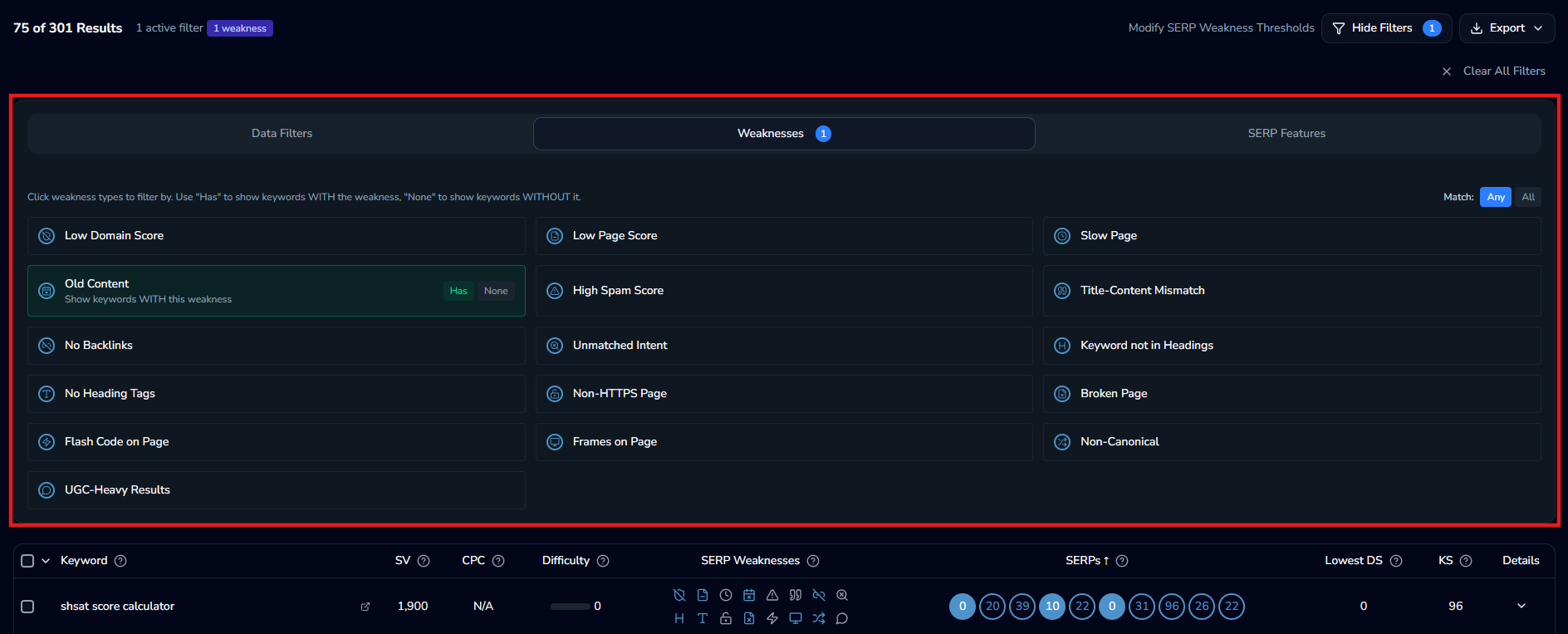Set Match mode to Any
The height and width of the screenshot is (634, 1568).
coord(1496,197)
